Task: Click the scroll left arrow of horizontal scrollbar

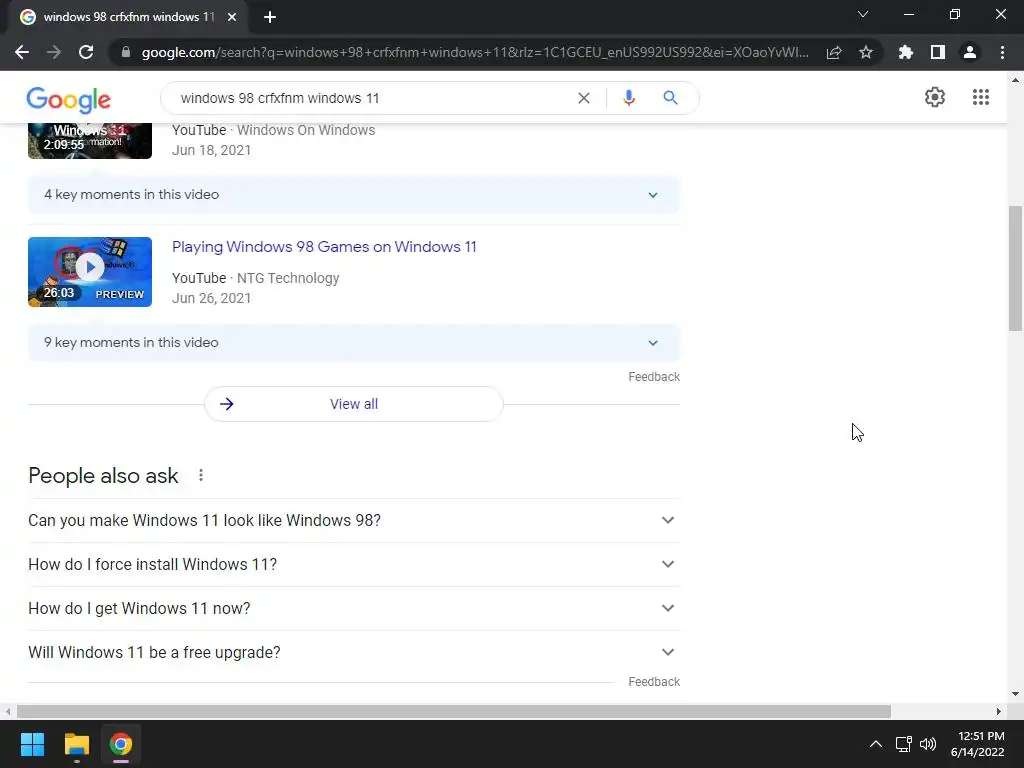Action: 8,711
